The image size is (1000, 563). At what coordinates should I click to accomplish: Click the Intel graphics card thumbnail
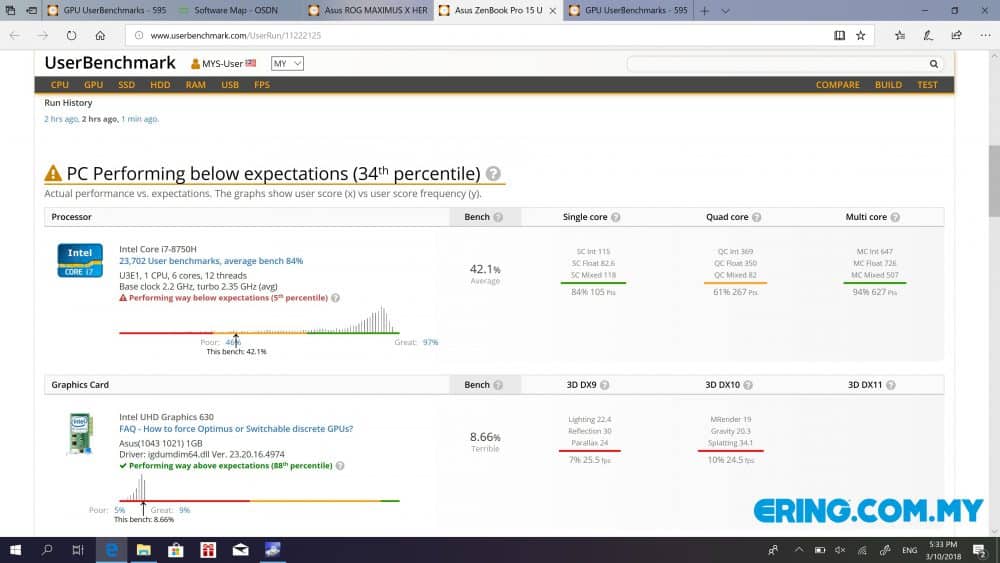click(x=80, y=434)
